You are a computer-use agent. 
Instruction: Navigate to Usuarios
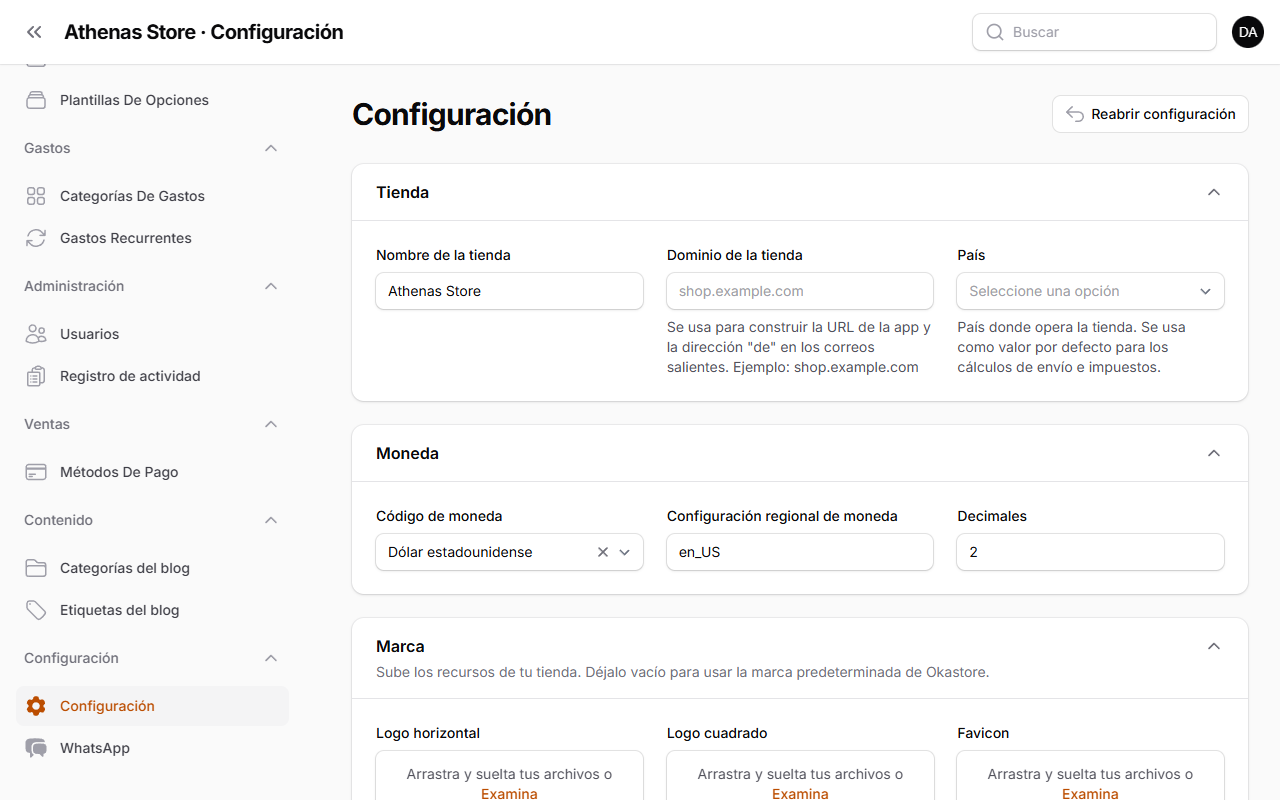coord(152,334)
